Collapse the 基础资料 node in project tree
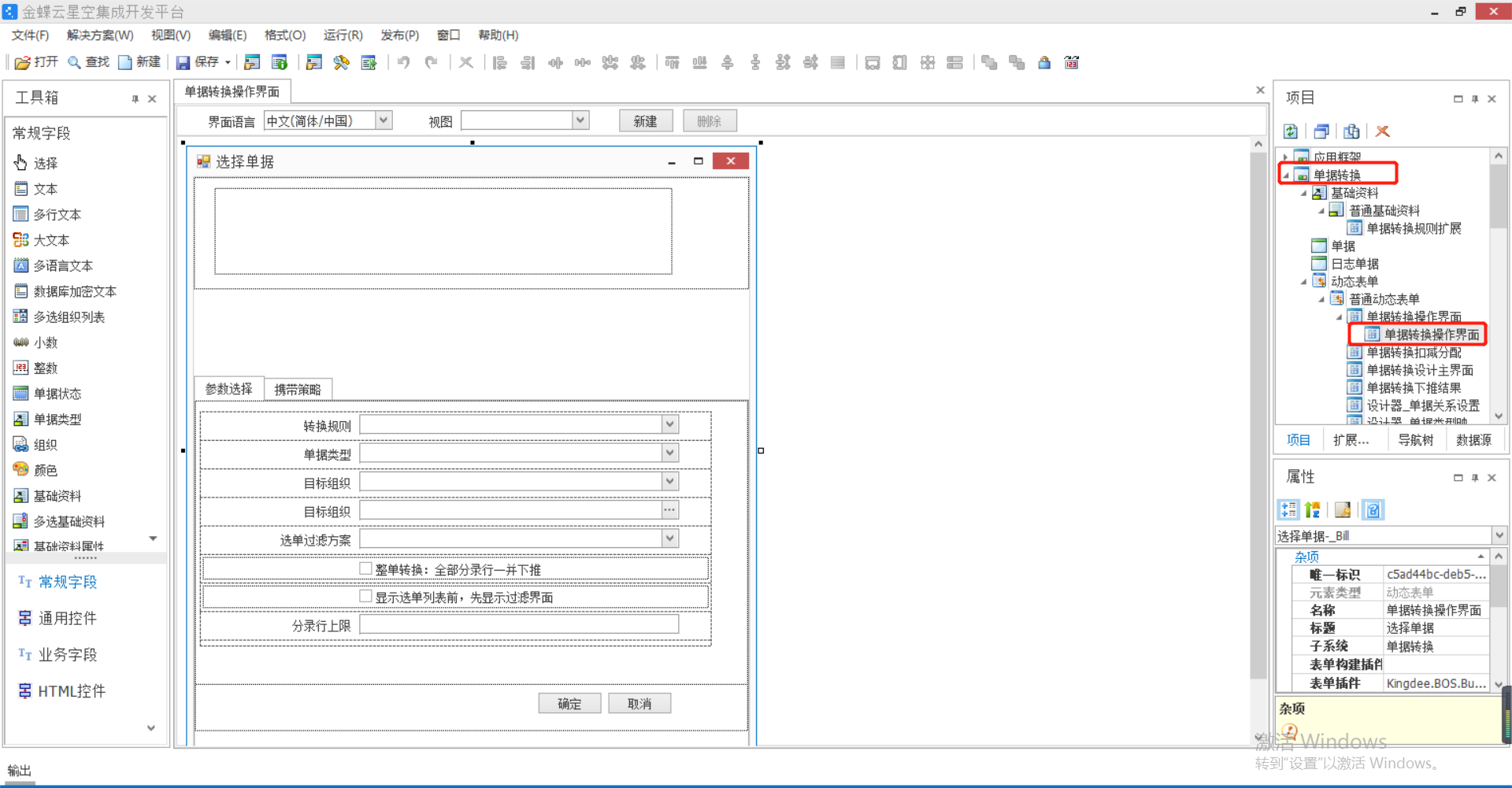Viewport: 1512px width, 788px height. pos(1304,193)
